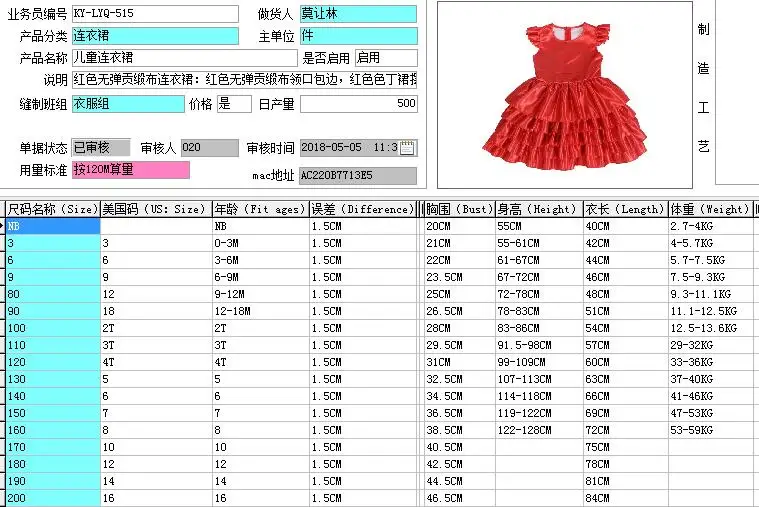Open the 制造工艺 vertical tab
Viewport: 759px width, 507px height.
point(703,87)
